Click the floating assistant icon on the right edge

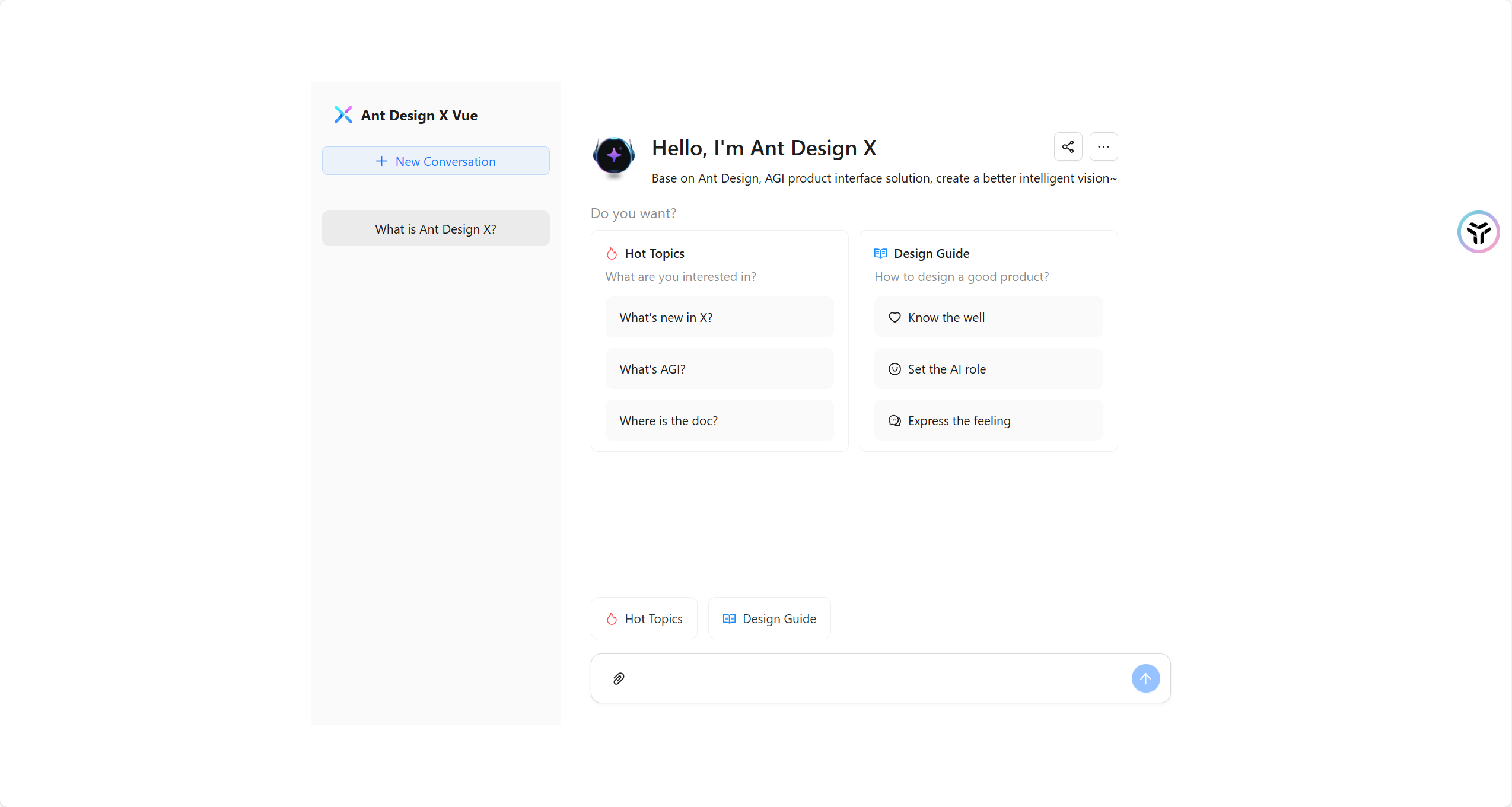point(1478,232)
